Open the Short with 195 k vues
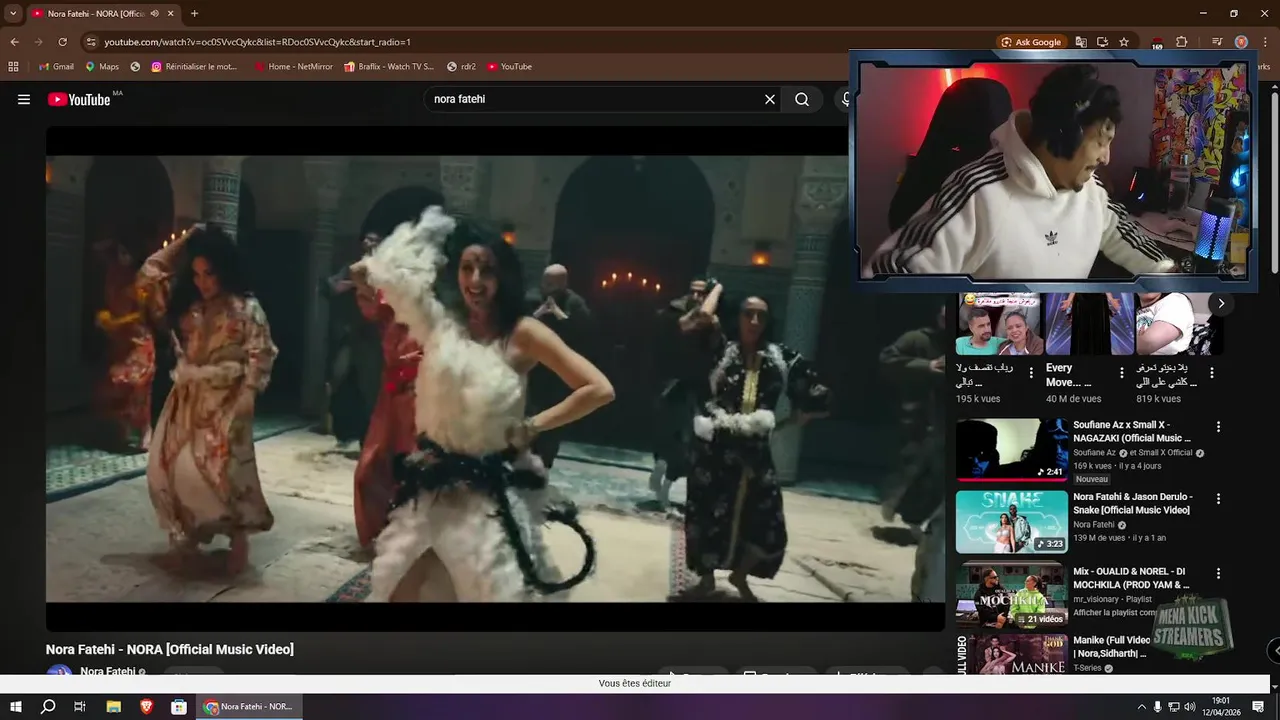1280x720 pixels. pos(999,324)
